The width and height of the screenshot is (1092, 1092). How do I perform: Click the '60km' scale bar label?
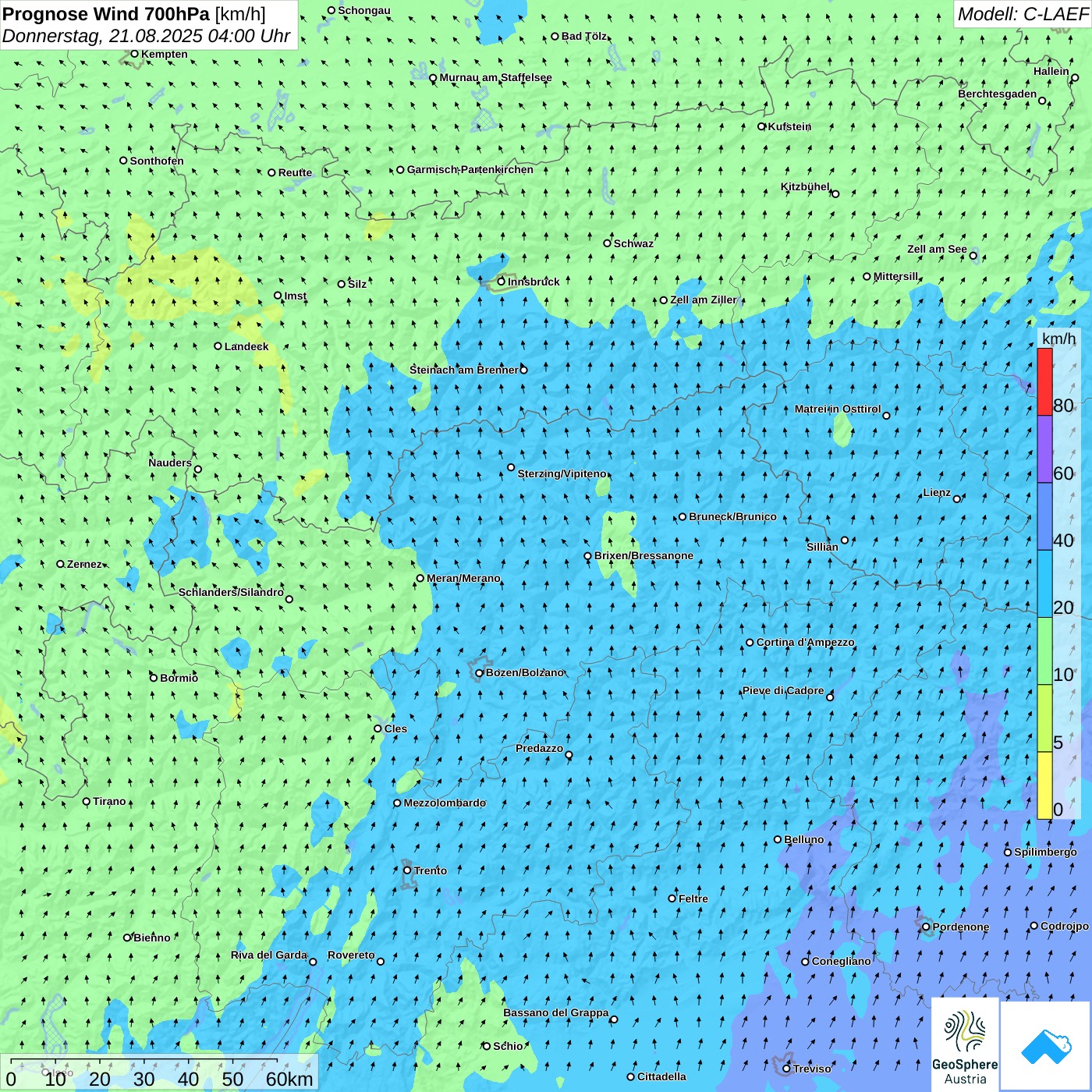pyautogui.click(x=289, y=1079)
